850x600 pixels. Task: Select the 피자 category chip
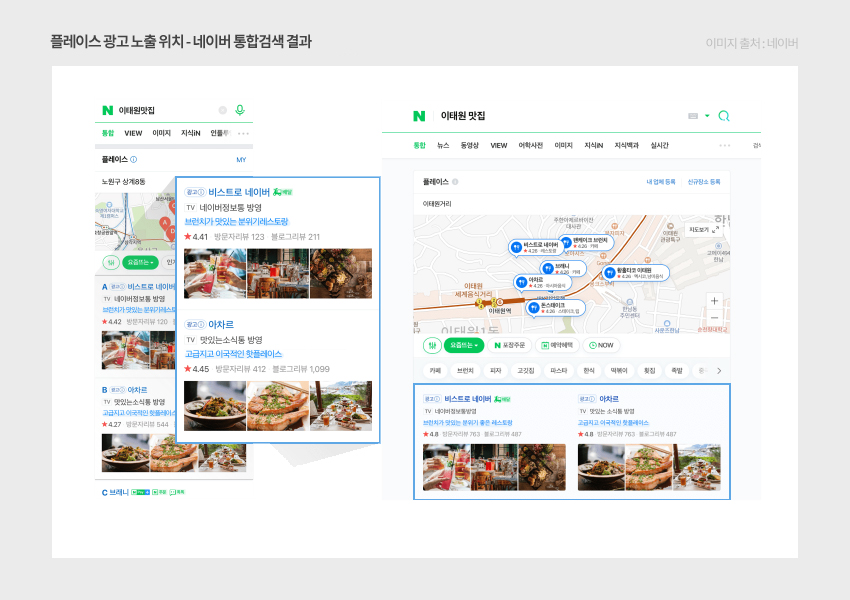pyautogui.click(x=495, y=371)
